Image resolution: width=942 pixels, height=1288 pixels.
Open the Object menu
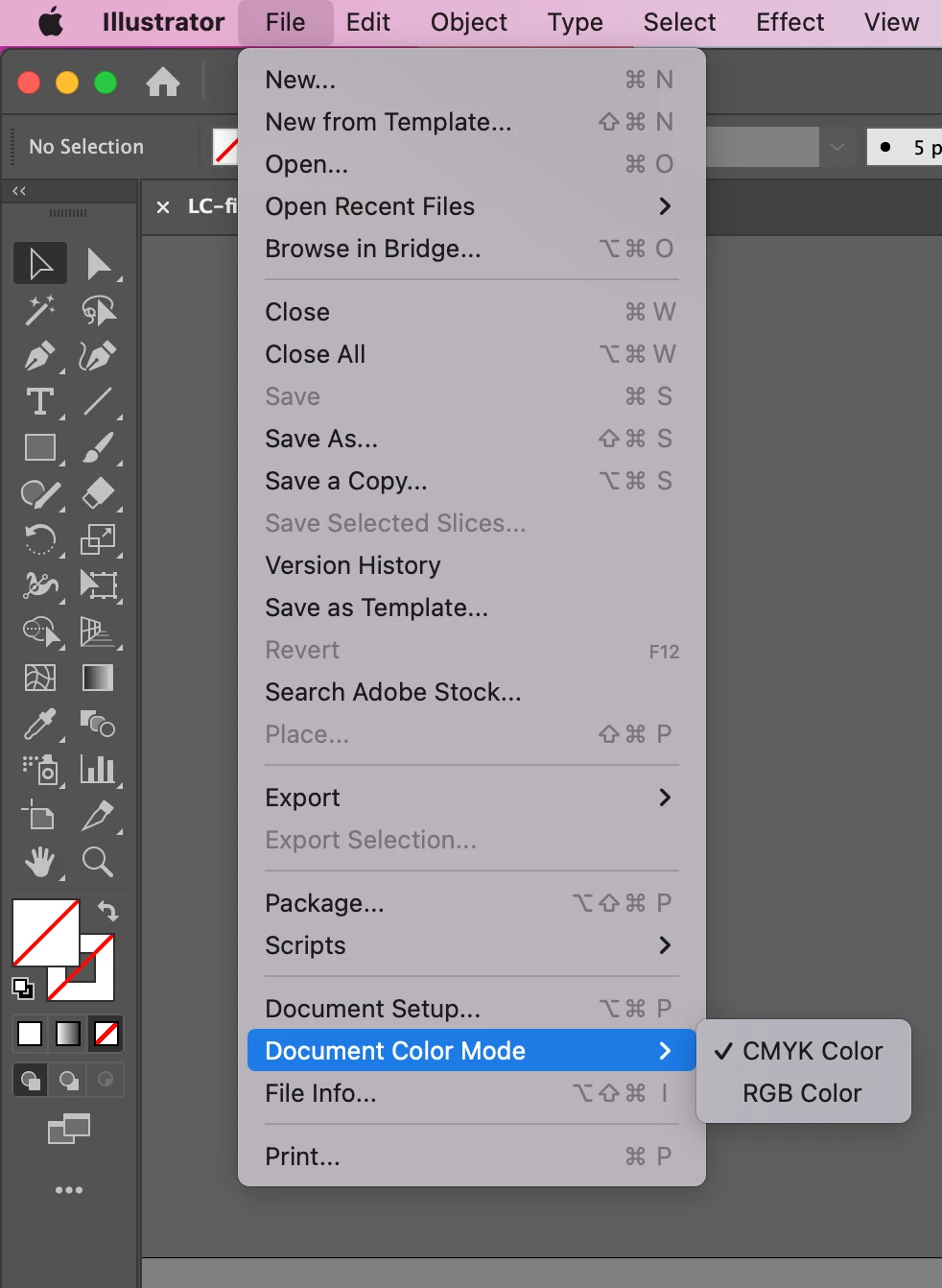(469, 22)
